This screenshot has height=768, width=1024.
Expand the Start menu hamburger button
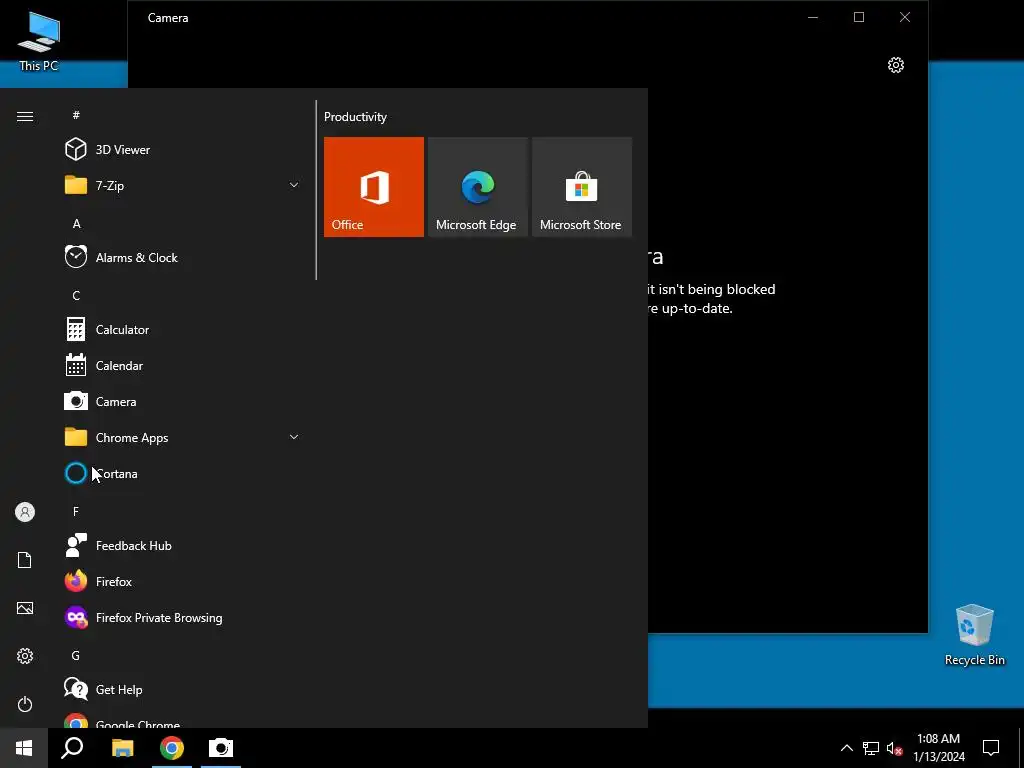tap(25, 116)
